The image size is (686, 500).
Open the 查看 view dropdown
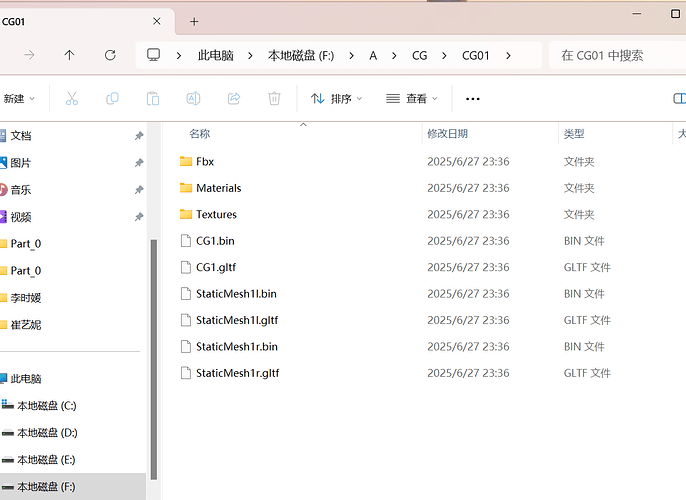point(411,99)
